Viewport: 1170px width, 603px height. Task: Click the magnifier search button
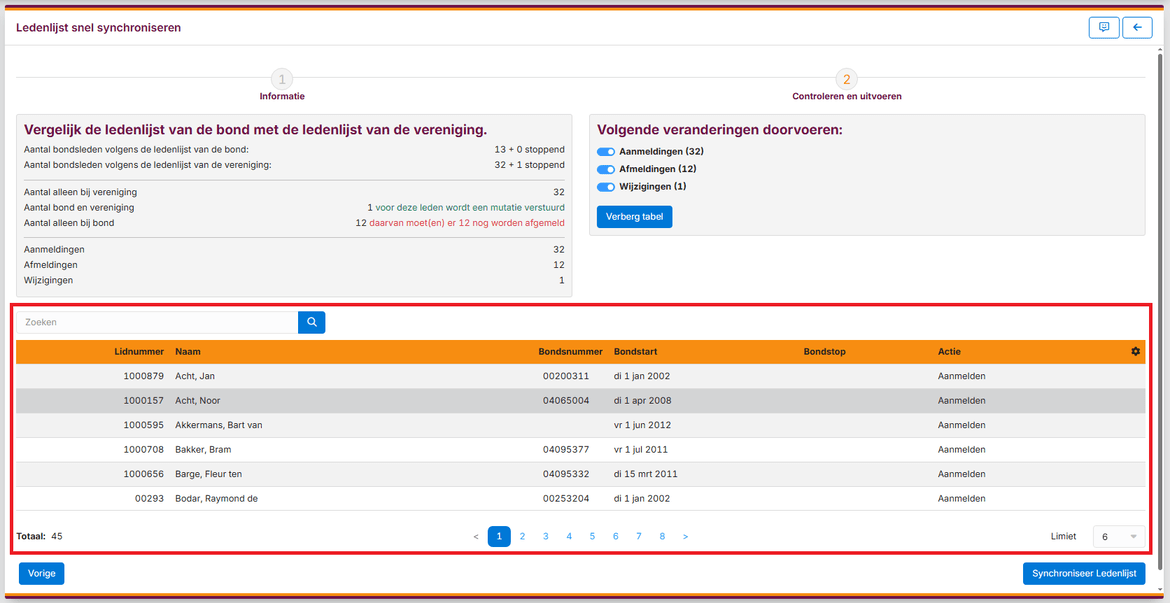coord(311,322)
